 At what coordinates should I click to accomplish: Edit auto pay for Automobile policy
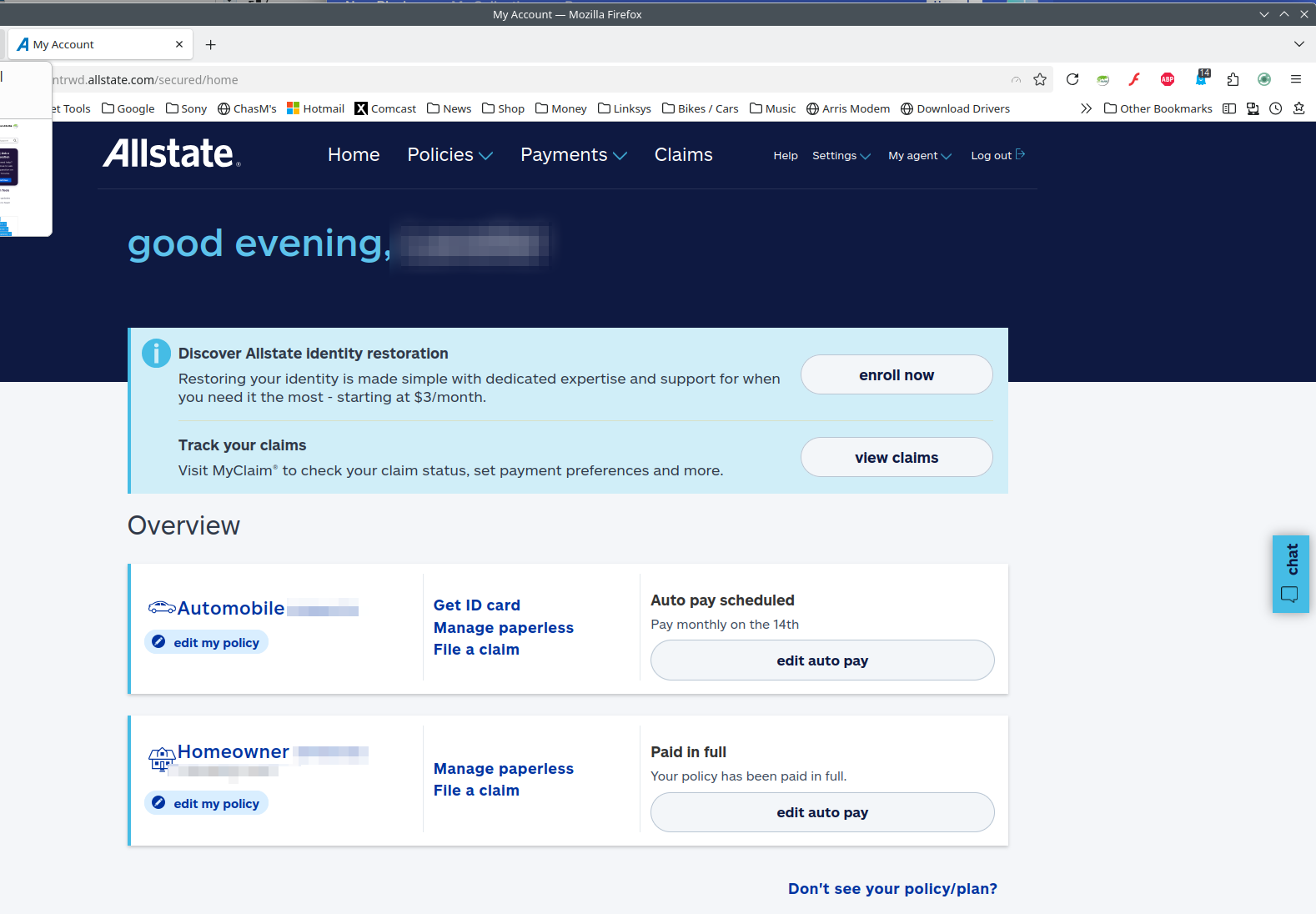(822, 660)
